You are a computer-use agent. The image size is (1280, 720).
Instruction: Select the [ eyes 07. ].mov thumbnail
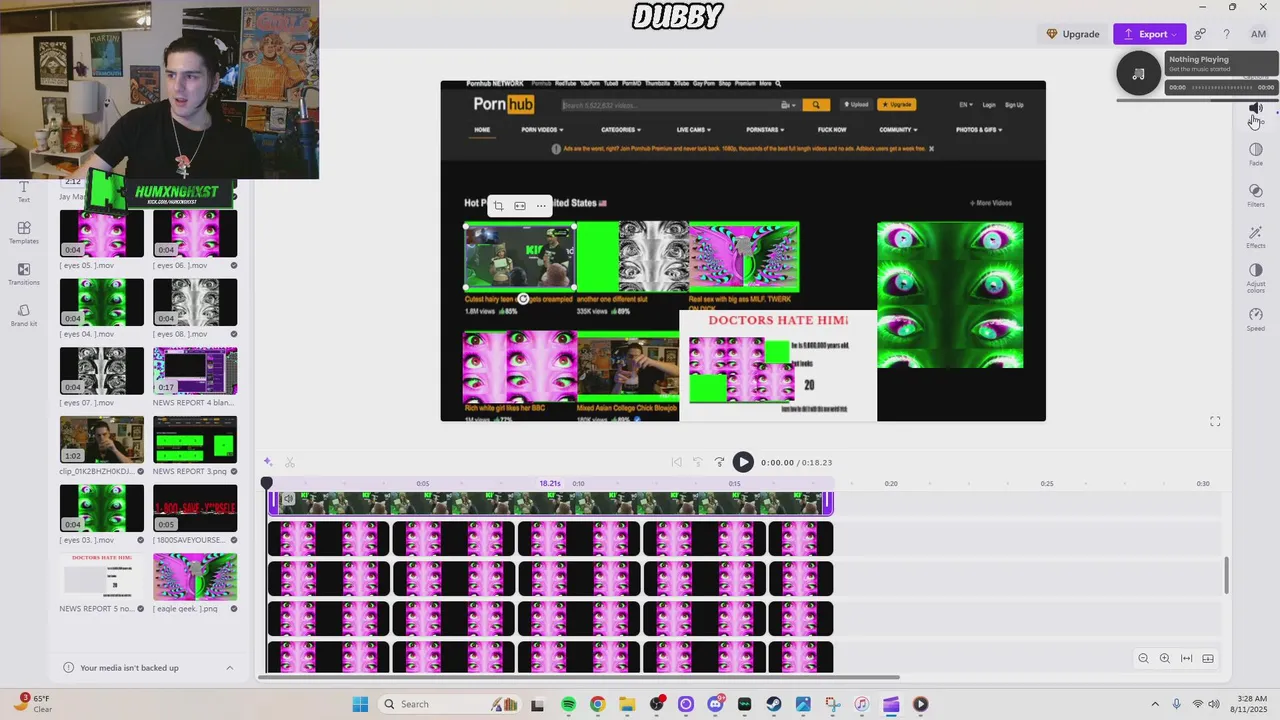[102, 371]
